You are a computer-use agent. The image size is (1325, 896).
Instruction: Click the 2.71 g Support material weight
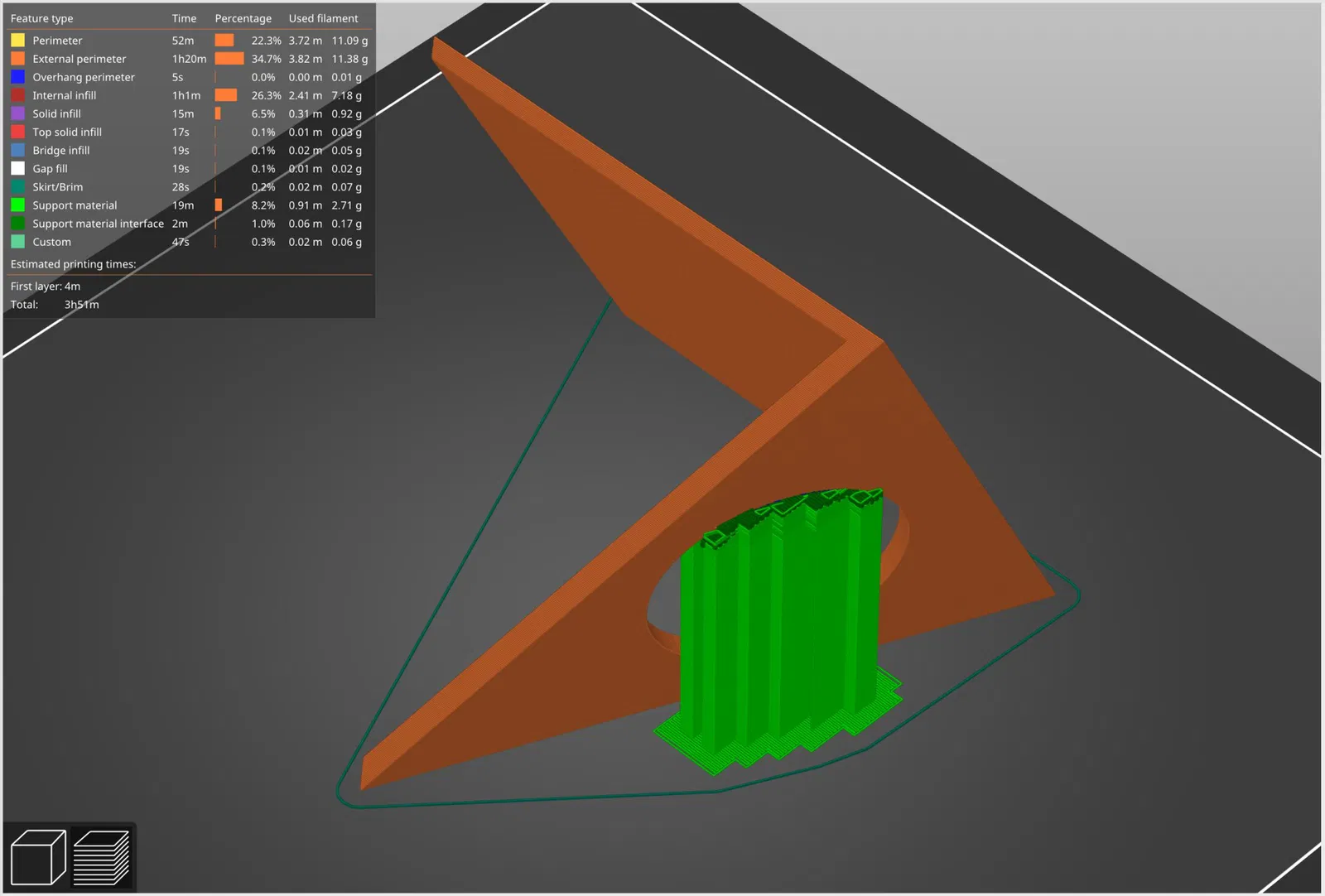[x=347, y=205]
